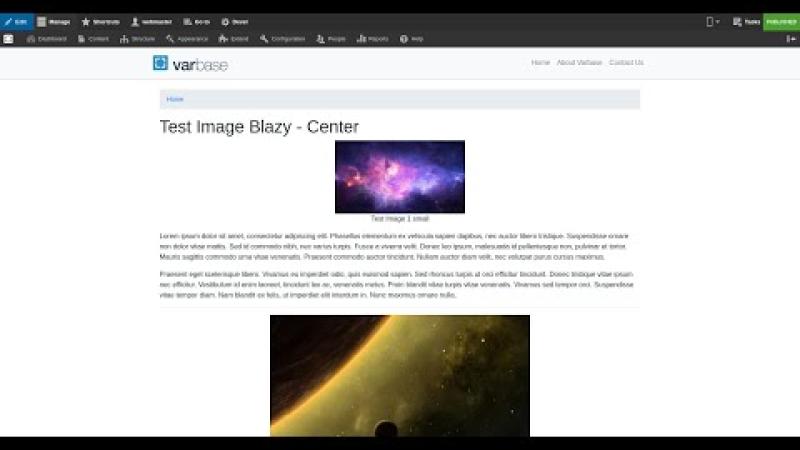The width and height of the screenshot is (800, 450).
Task: Click the toolbar item between webmaster and Devel
Action: click(196, 22)
